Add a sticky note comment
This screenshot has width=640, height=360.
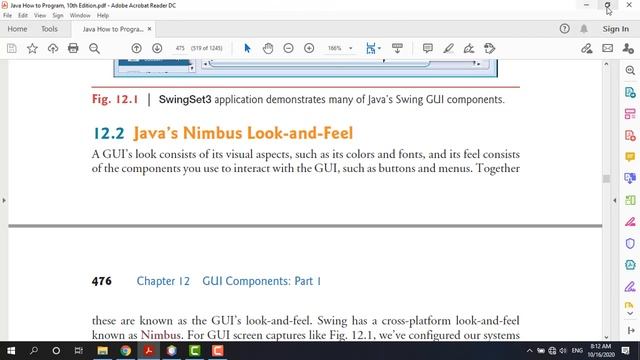pyautogui.click(x=428, y=48)
